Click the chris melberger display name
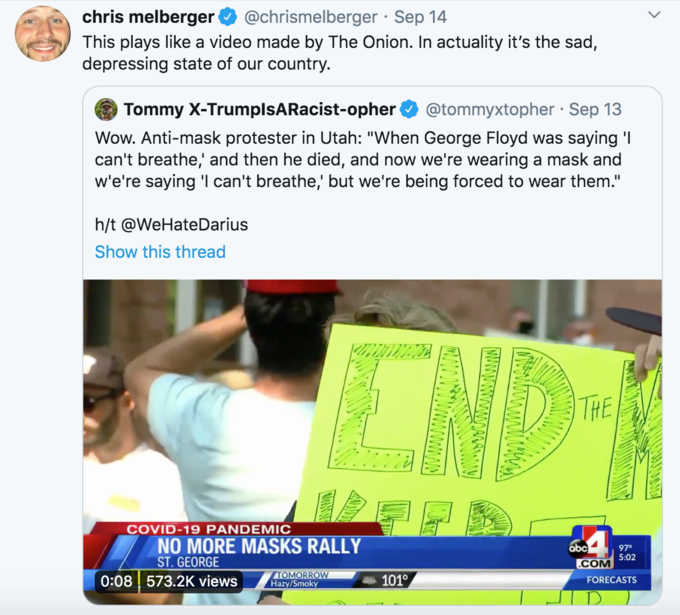This screenshot has height=615, width=680. [x=148, y=17]
